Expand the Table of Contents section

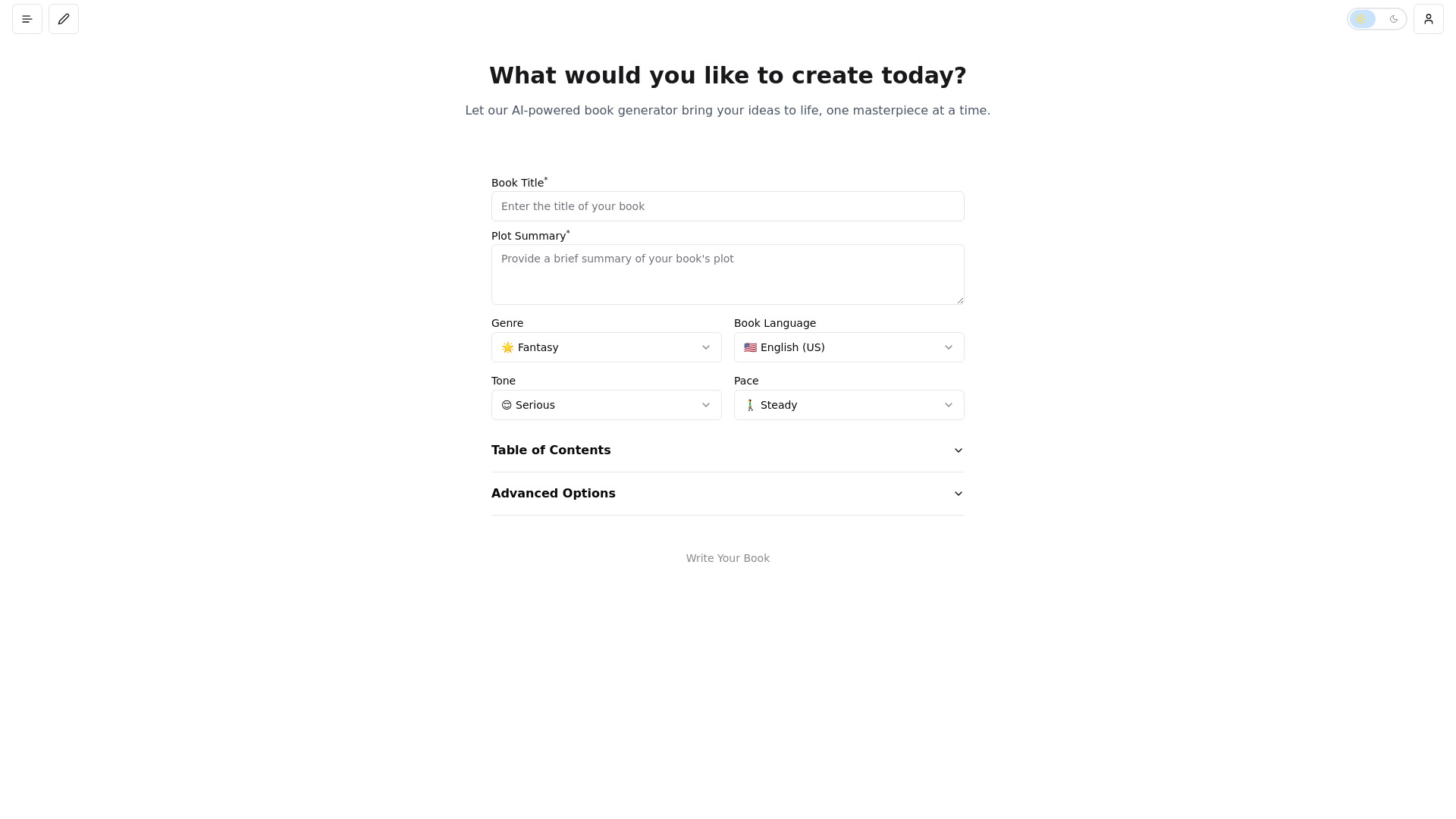(958, 450)
